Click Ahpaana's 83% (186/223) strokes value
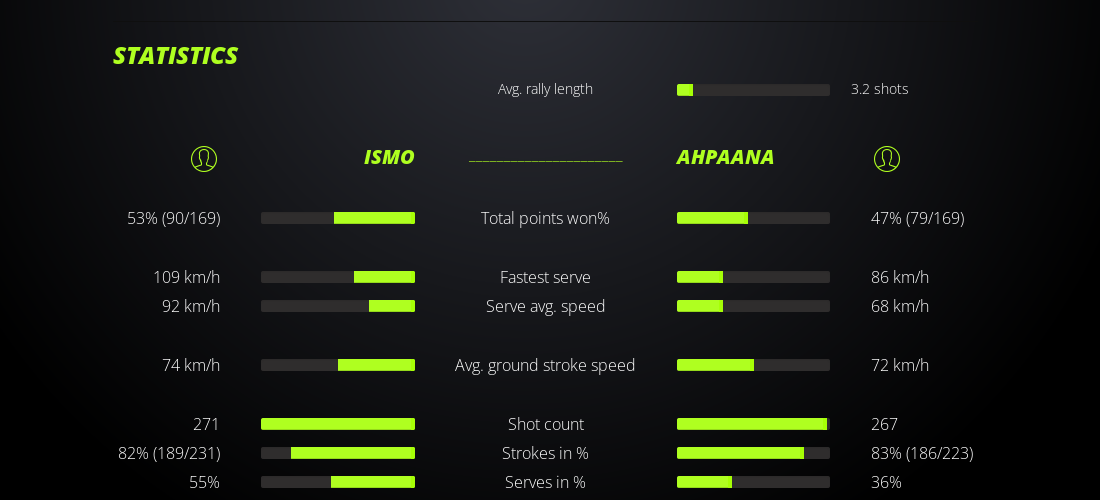 click(922, 453)
